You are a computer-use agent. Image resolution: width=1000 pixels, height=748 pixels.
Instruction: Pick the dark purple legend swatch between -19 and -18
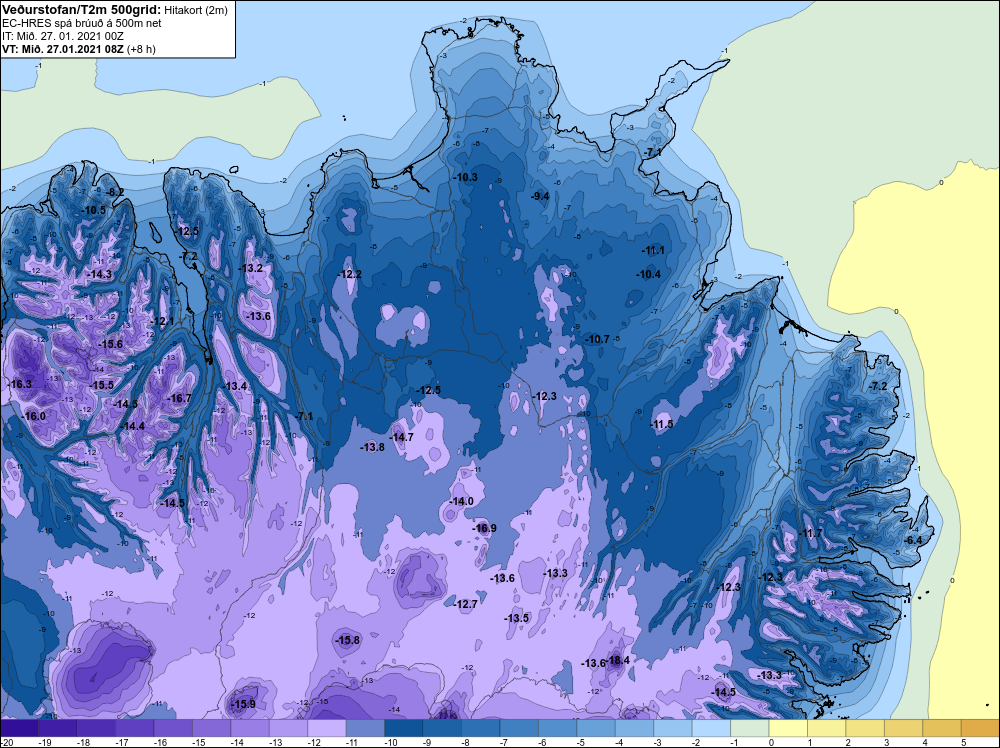(x=57, y=728)
